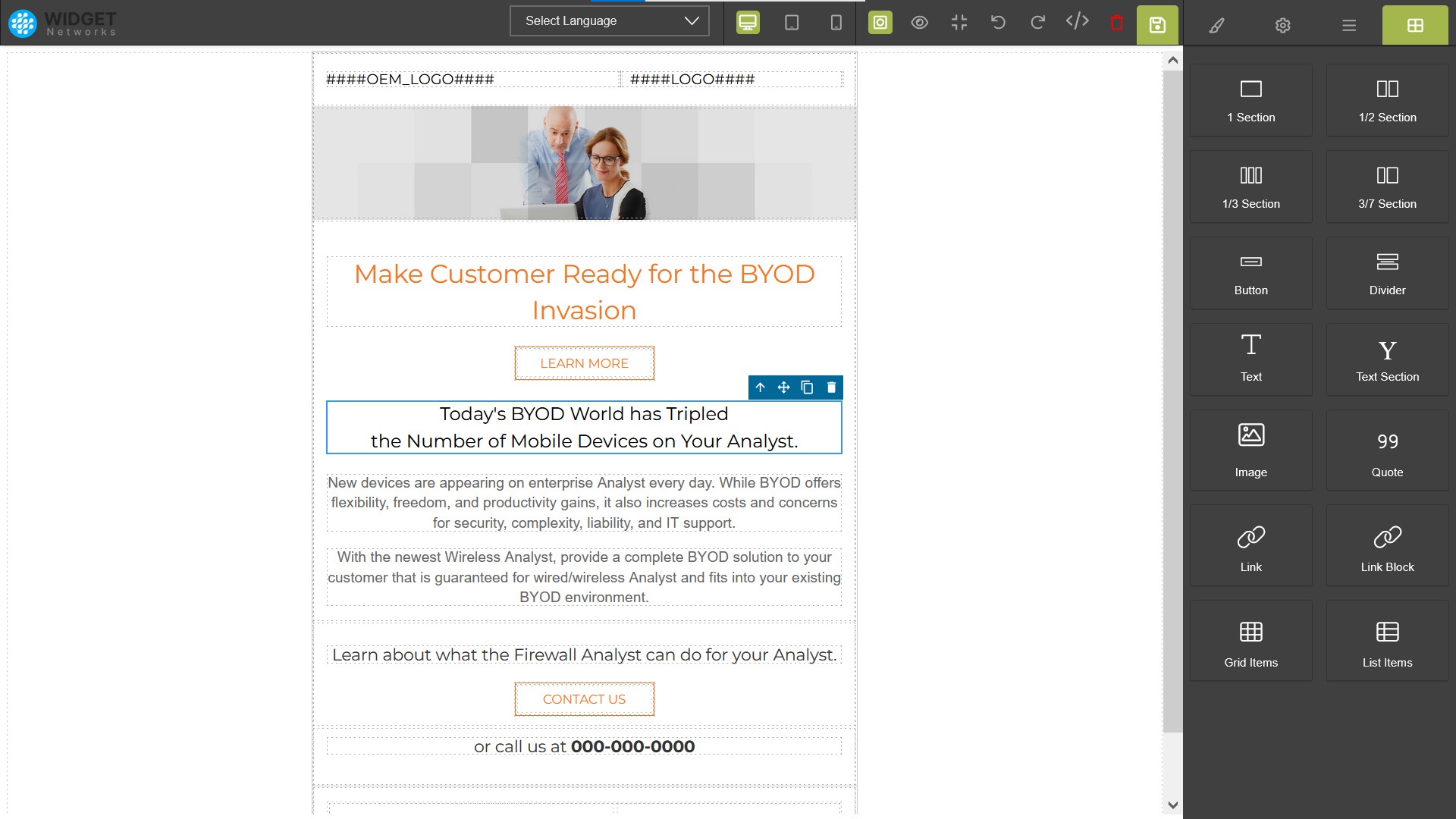Toggle preview with the eye icon
Image resolution: width=1456 pixels, height=819 pixels.
(x=919, y=23)
